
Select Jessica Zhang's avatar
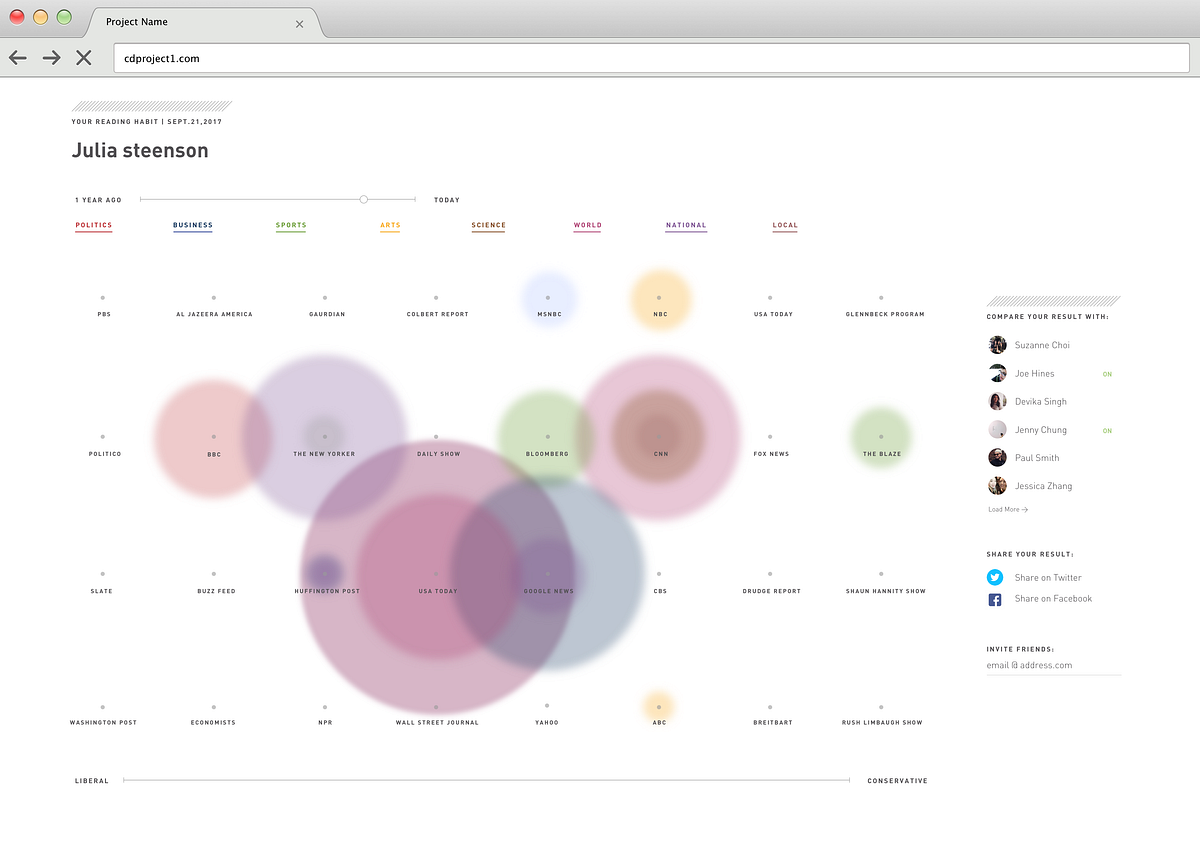(x=997, y=486)
